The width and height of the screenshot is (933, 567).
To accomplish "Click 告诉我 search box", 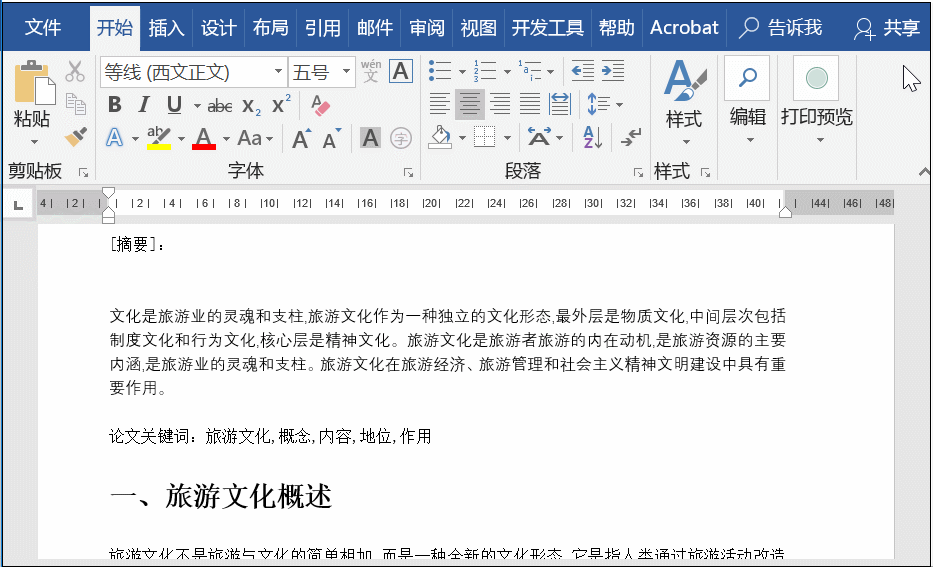I will click(780, 27).
